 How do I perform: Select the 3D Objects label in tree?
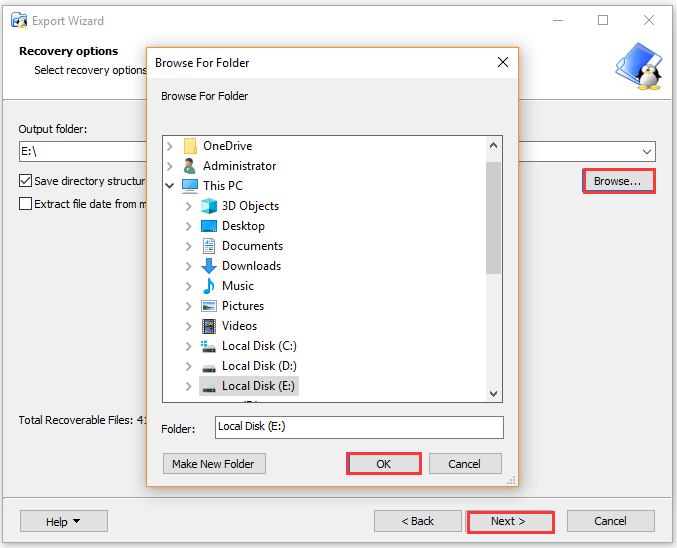coord(250,206)
